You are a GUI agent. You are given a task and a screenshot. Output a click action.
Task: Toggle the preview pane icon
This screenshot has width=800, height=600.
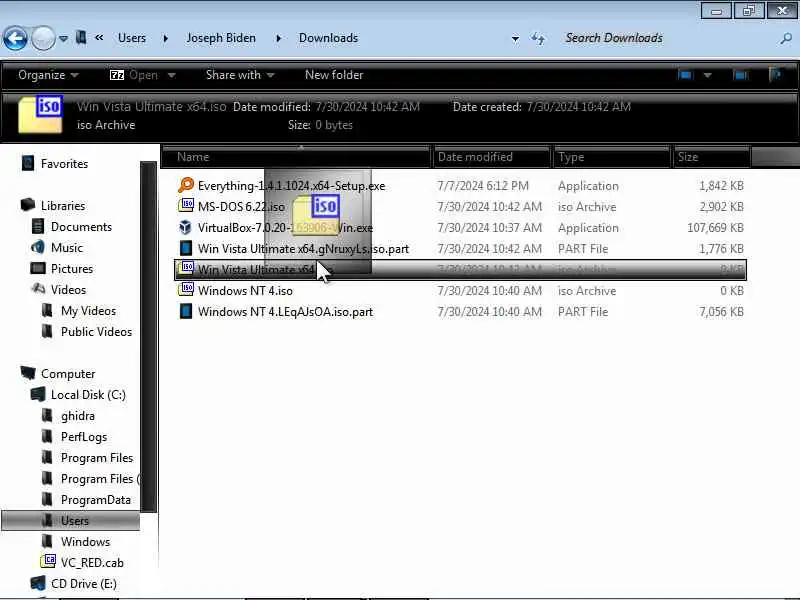point(740,76)
